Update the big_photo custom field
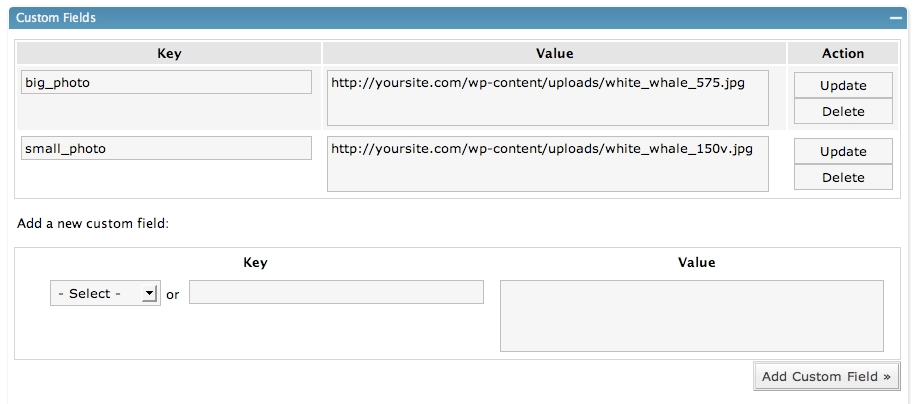Screen dimensions: 919x404 [x=842, y=85]
